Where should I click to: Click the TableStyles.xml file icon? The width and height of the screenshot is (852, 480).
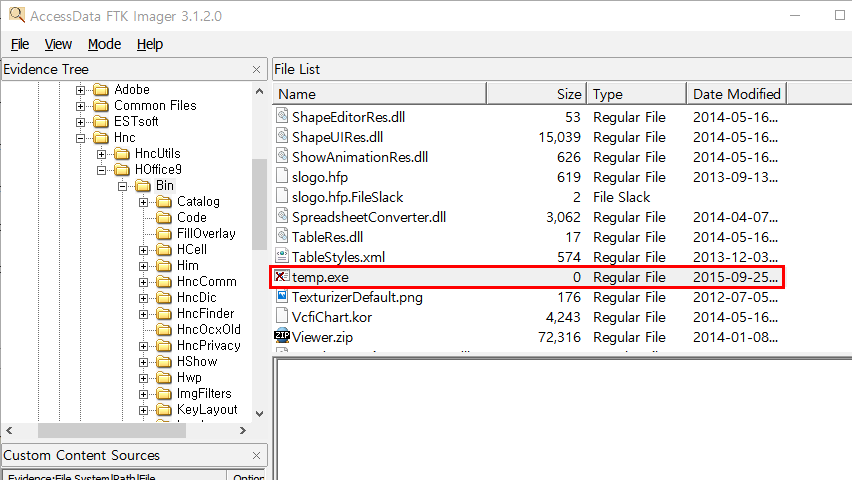coord(282,256)
